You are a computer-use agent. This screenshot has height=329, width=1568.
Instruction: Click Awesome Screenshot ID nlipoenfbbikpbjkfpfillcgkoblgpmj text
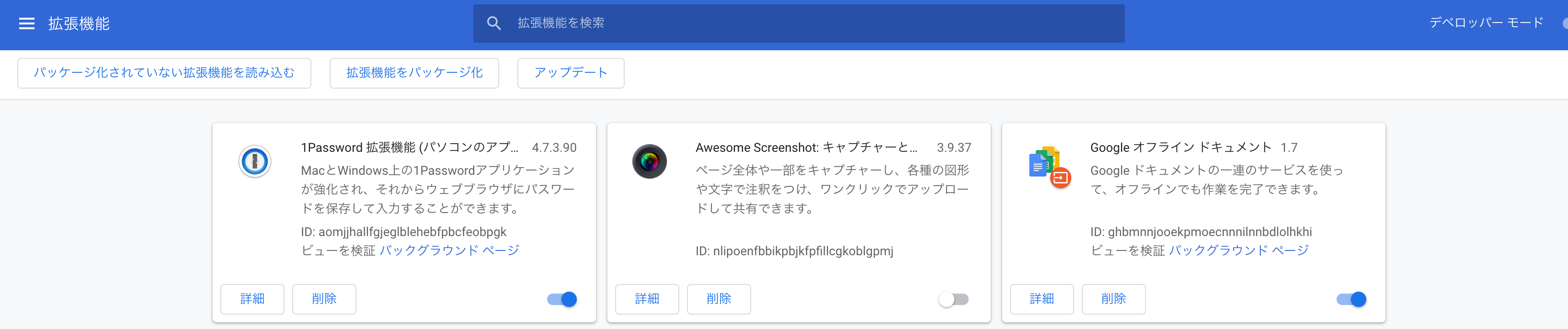(794, 250)
